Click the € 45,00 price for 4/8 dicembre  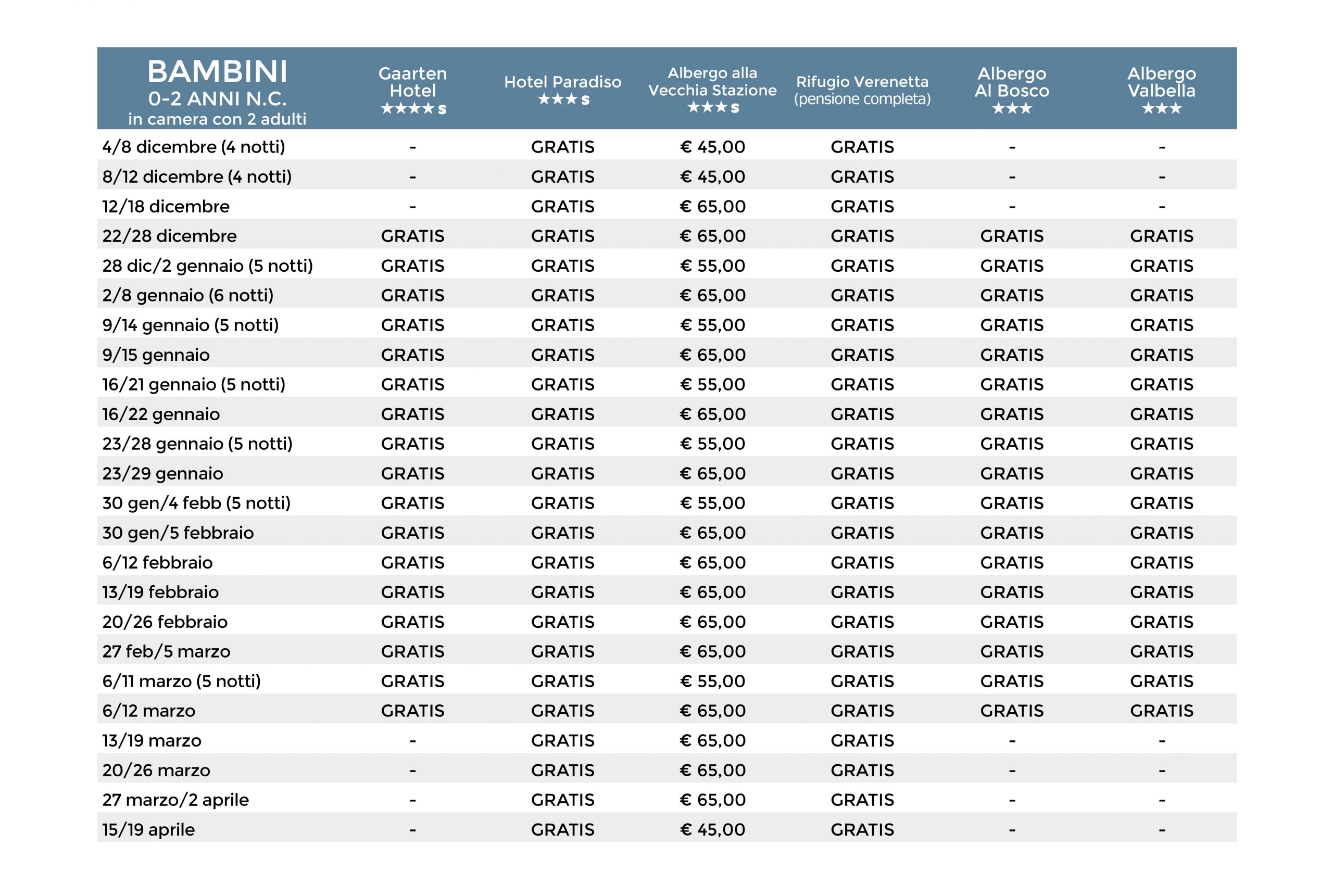pyautogui.click(x=712, y=147)
